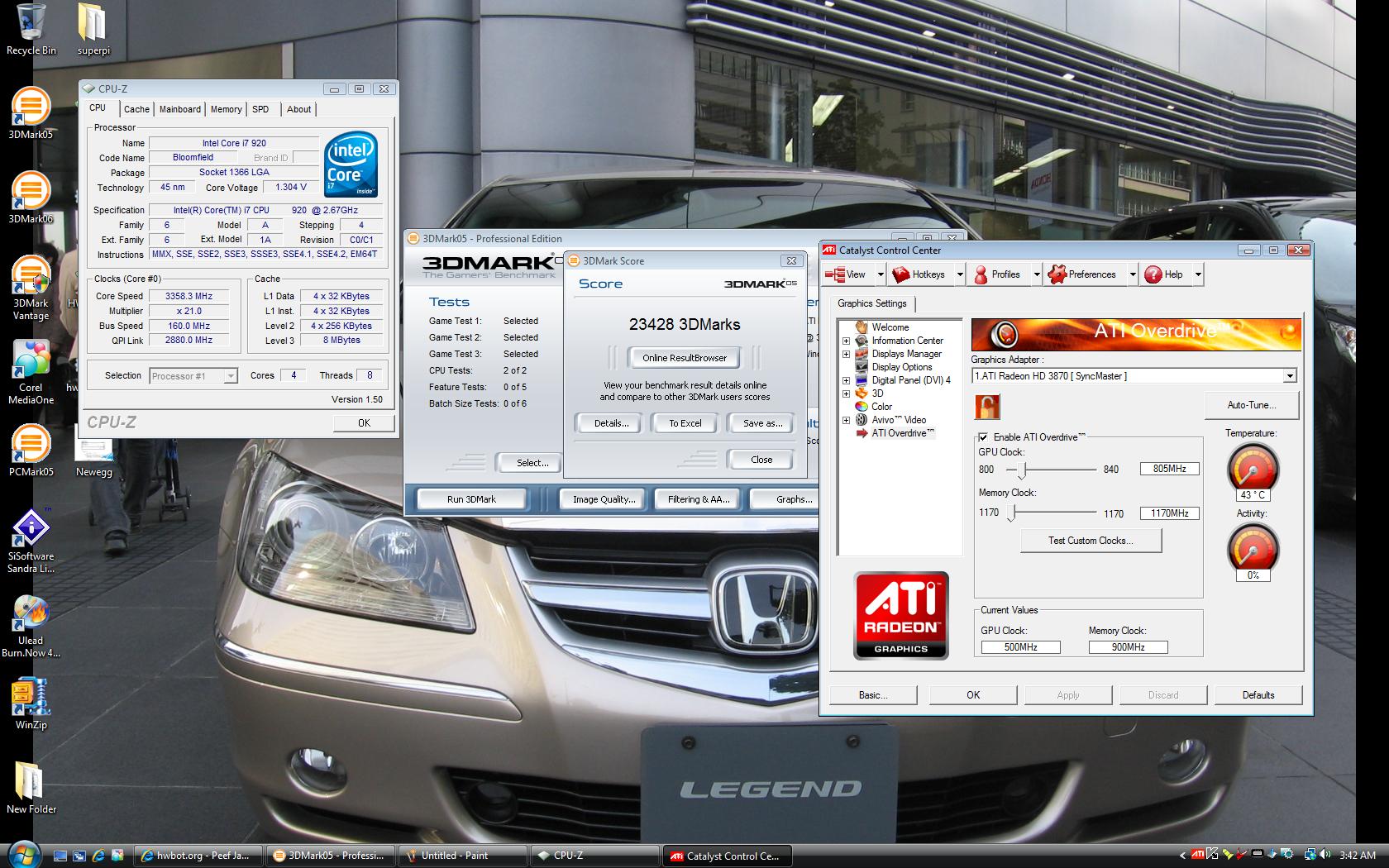The width and height of the screenshot is (1389, 868).
Task: Click the Defaults button in Catalyst
Action: pos(1258,695)
